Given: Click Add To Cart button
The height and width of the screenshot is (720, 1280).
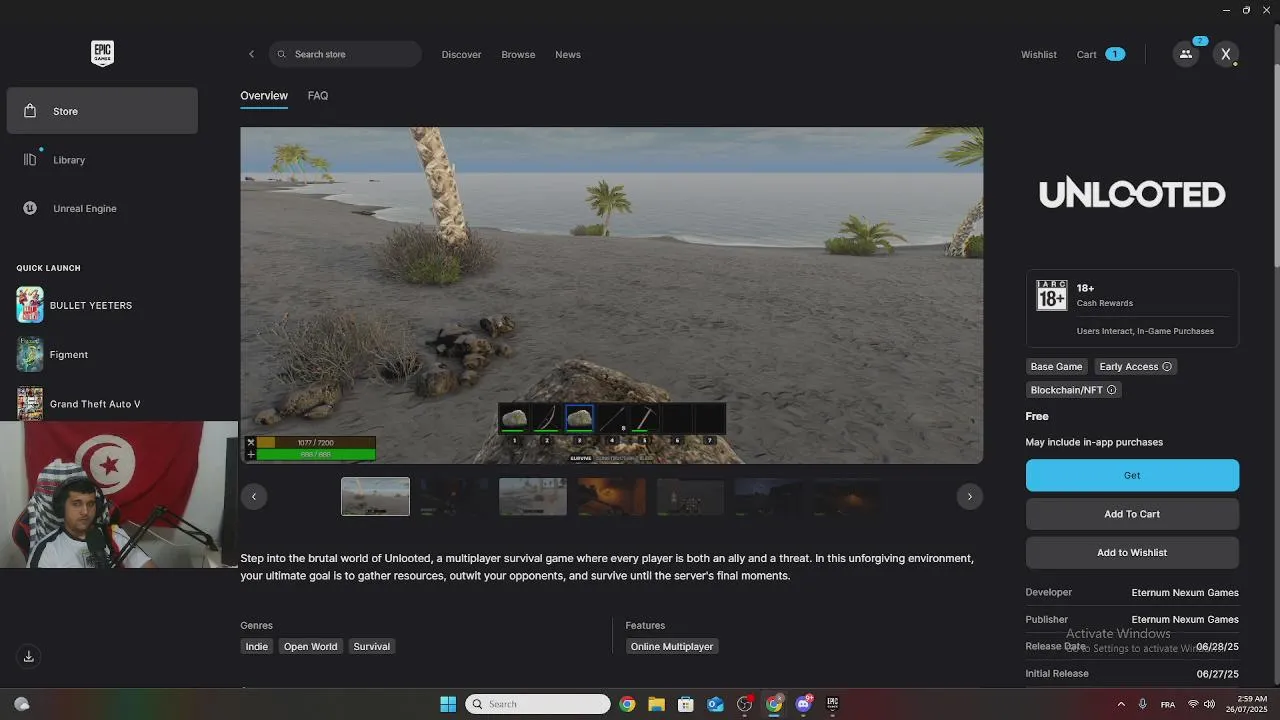Looking at the screenshot, I should (1132, 514).
